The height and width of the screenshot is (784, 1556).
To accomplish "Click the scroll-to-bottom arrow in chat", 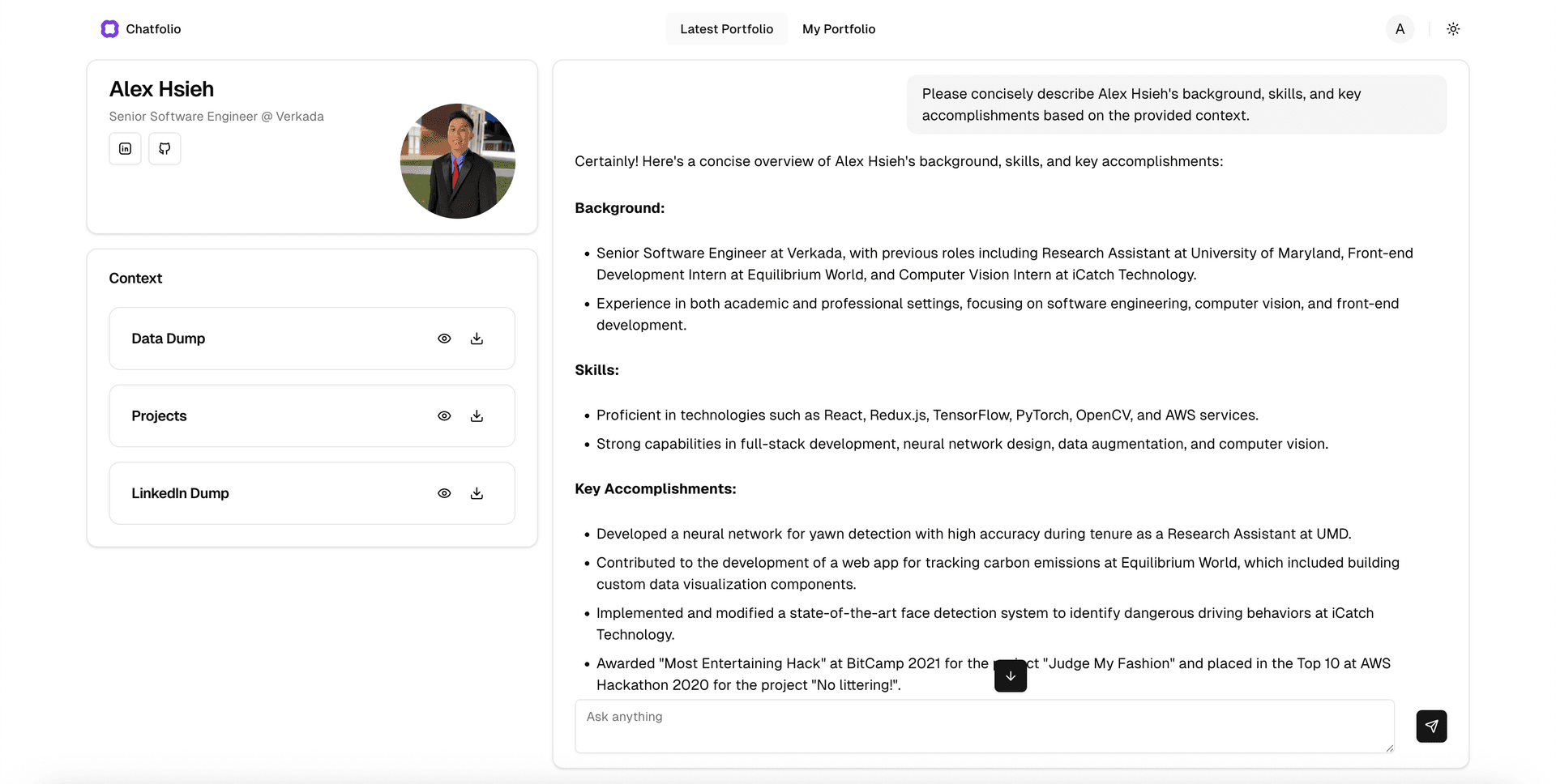I will tap(1010, 675).
